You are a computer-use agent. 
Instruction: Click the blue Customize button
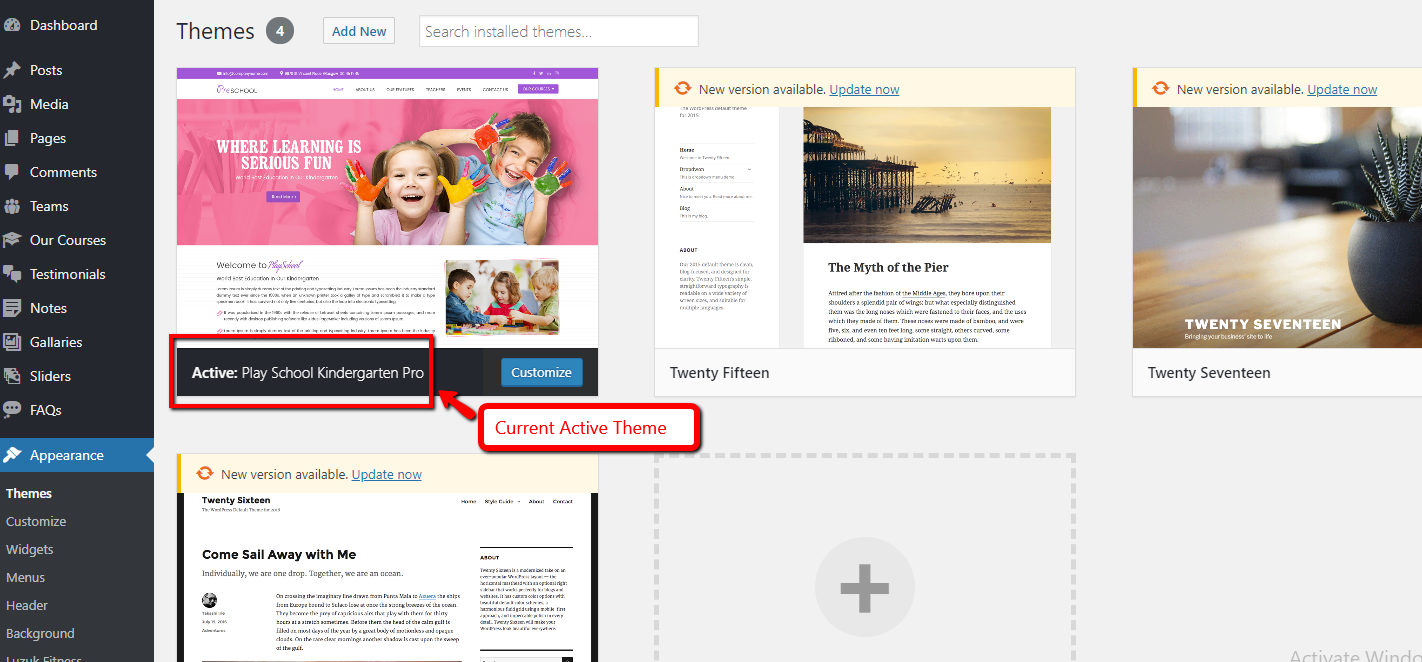click(x=541, y=372)
